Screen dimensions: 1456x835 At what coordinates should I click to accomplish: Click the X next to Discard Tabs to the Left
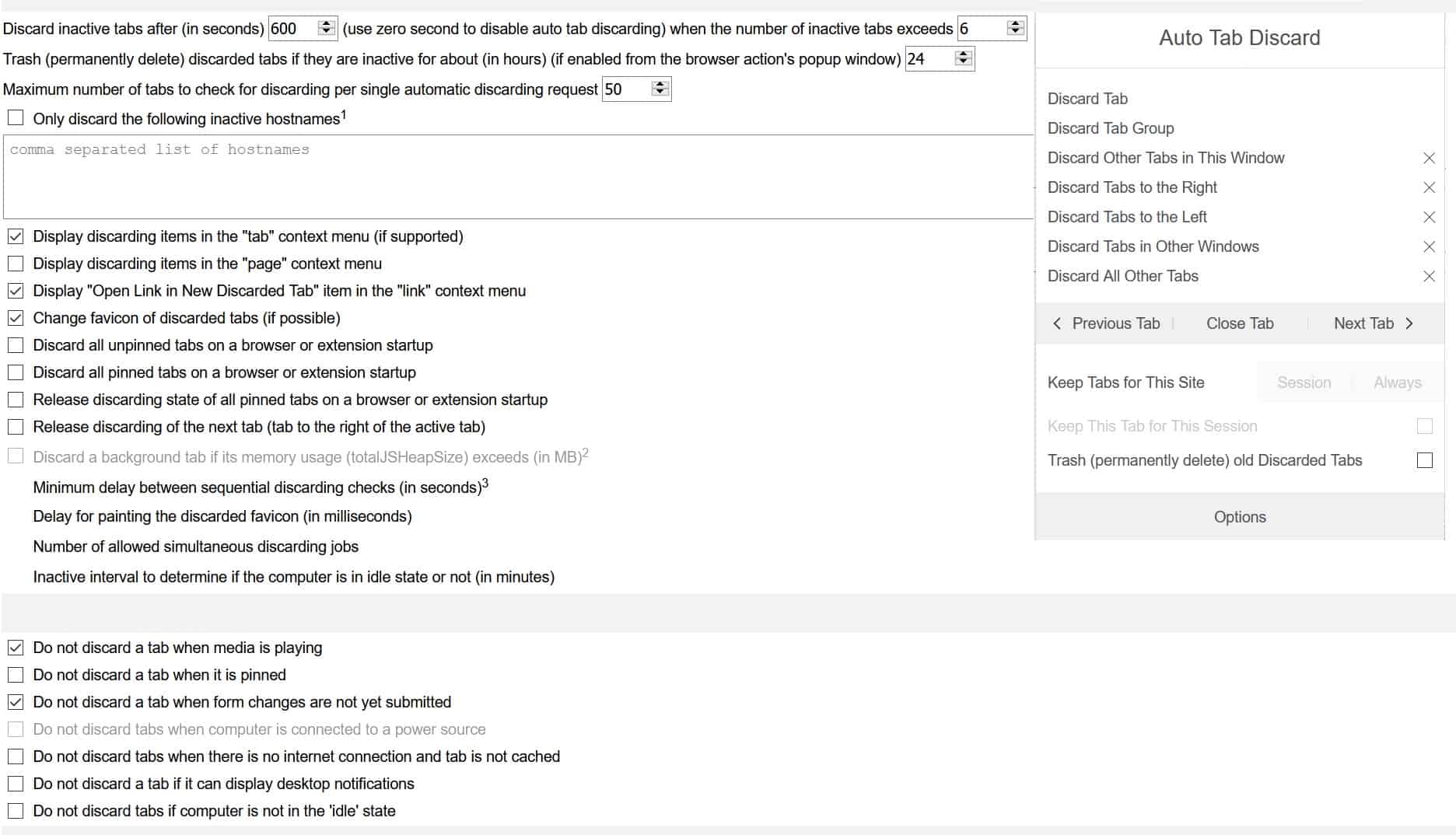(x=1429, y=217)
